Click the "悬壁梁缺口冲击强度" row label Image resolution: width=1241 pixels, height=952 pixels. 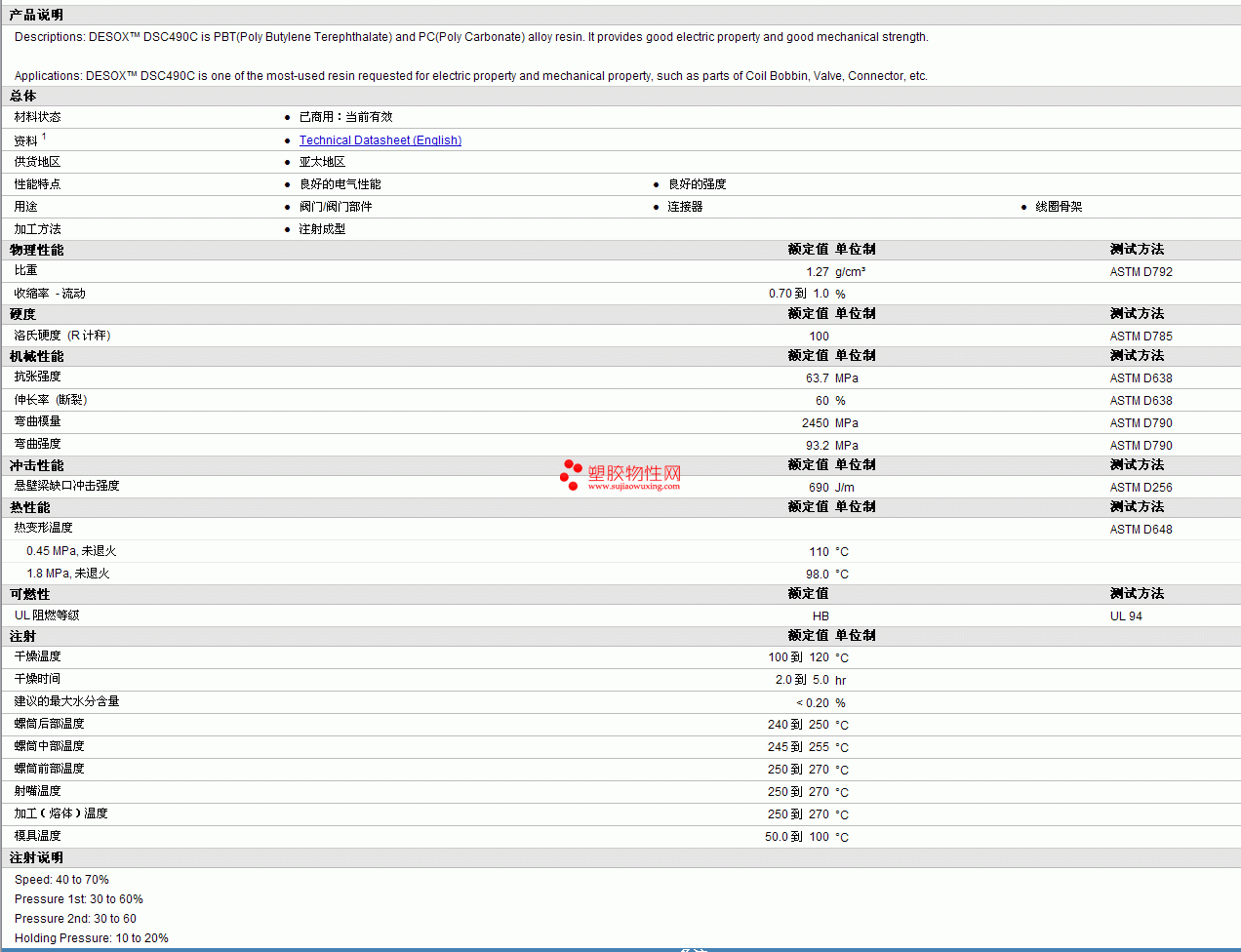pyautogui.click(x=66, y=486)
